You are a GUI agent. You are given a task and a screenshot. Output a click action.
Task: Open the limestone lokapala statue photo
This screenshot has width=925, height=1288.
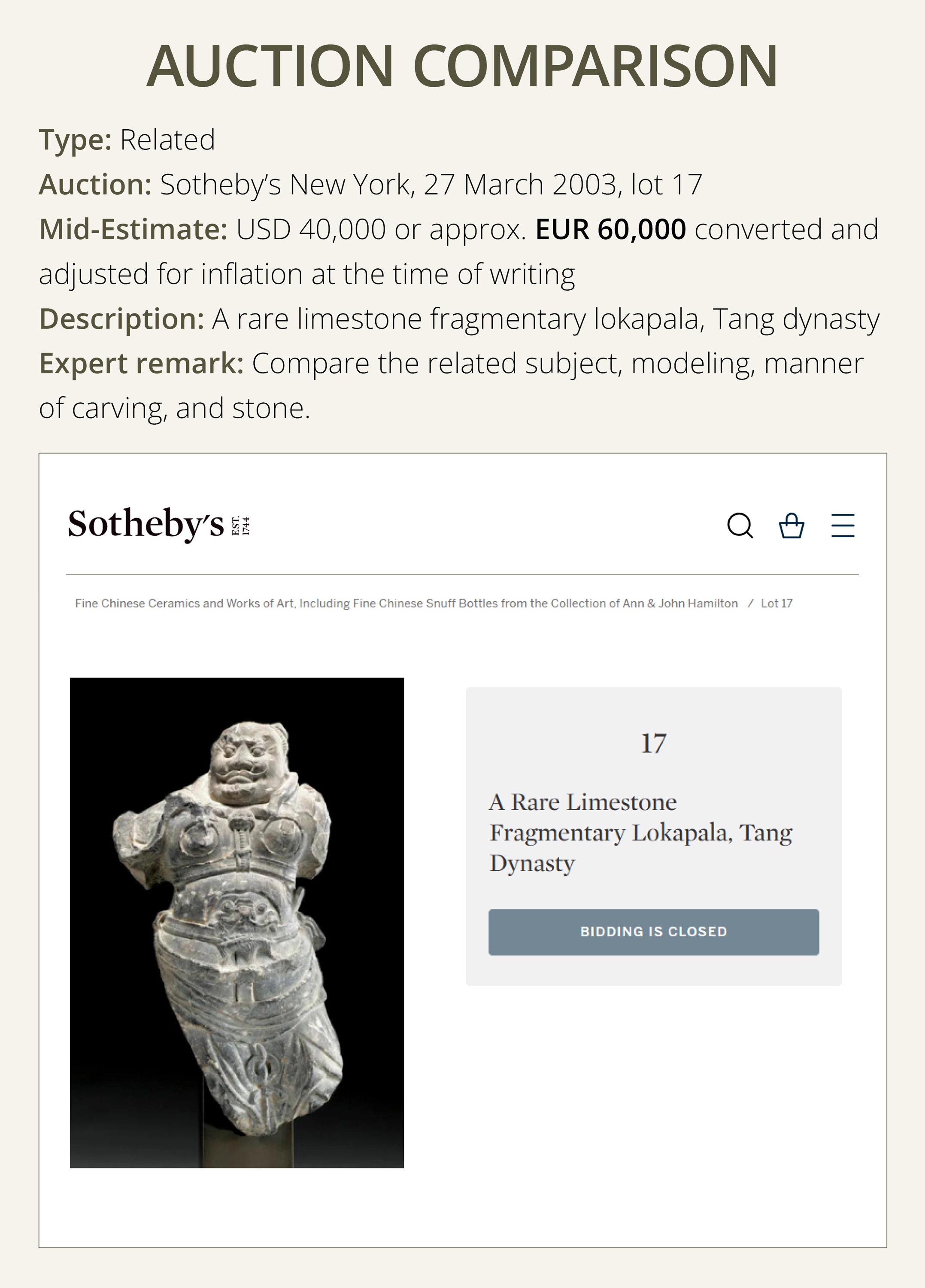(237, 923)
